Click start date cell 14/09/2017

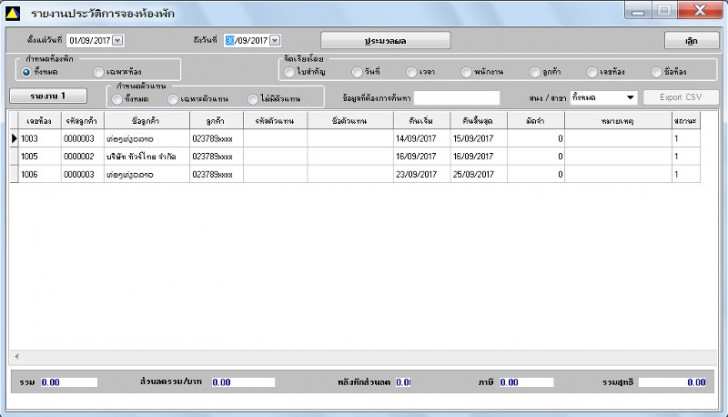(x=422, y=138)
